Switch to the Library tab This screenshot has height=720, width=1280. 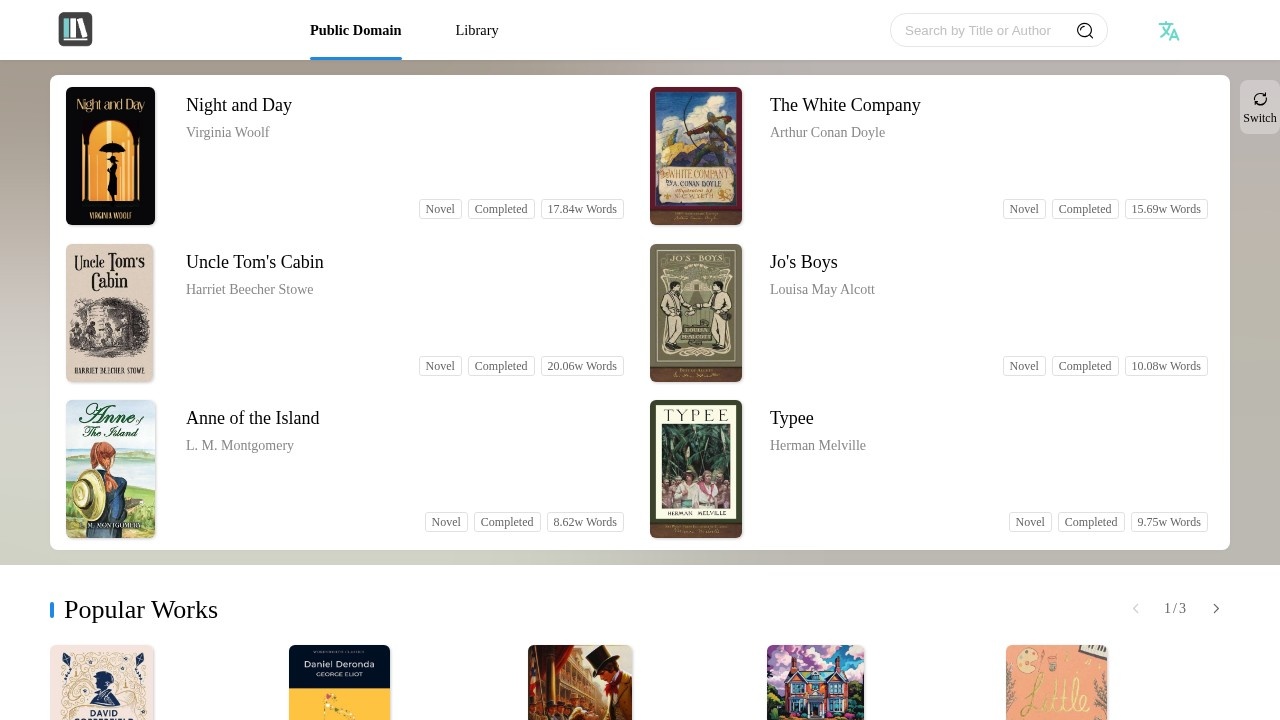point(477,30)
